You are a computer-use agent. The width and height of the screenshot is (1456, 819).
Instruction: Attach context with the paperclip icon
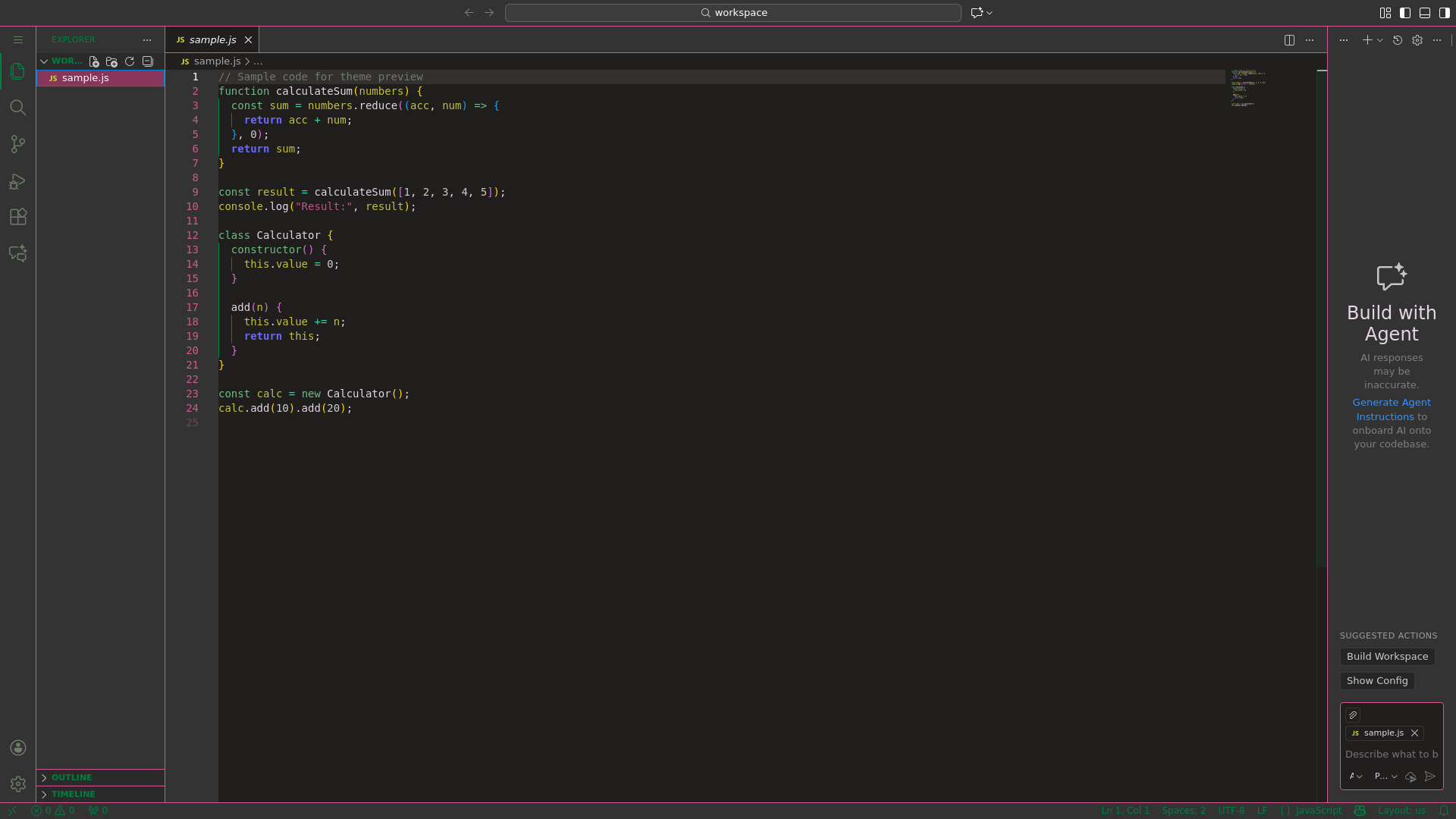[x=1353, y=715]
